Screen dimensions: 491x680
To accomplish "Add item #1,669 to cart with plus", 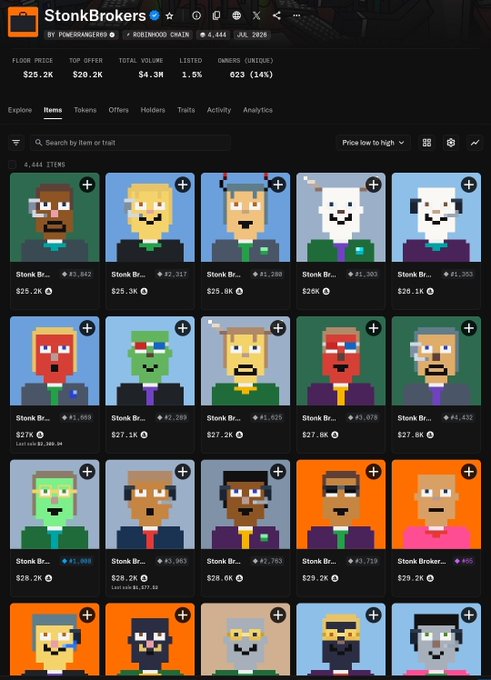I will [87, 328].
